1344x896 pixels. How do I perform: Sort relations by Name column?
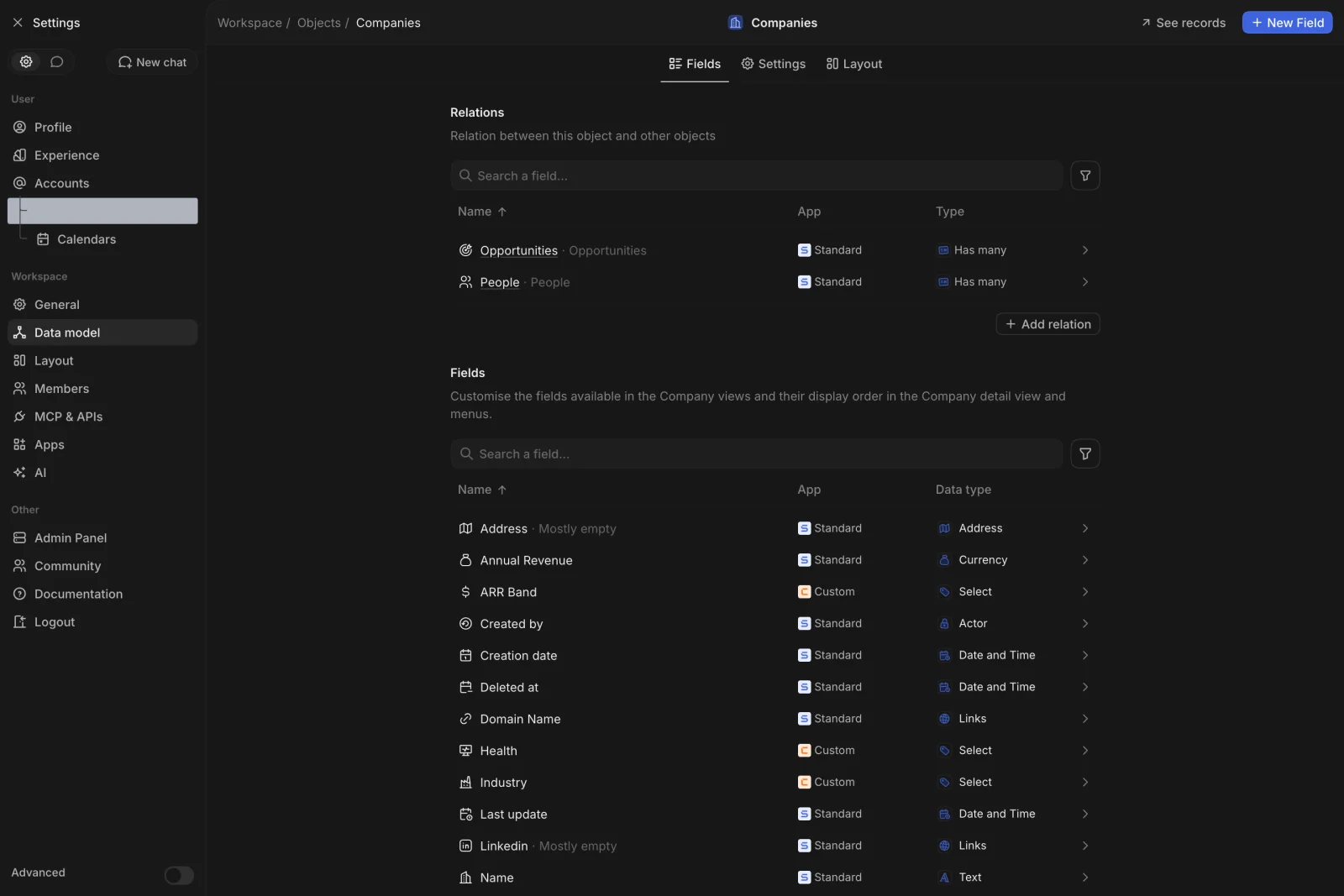point(482,212)
